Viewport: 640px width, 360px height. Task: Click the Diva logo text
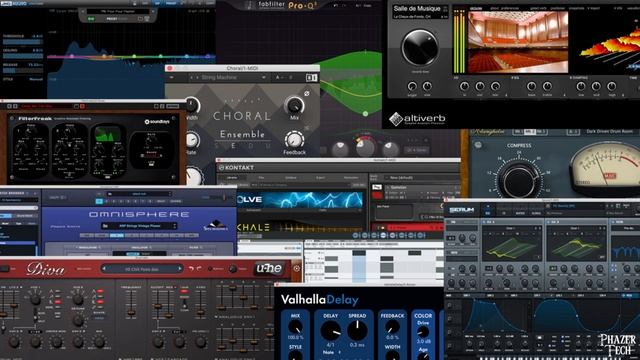[x=45, y=269]
